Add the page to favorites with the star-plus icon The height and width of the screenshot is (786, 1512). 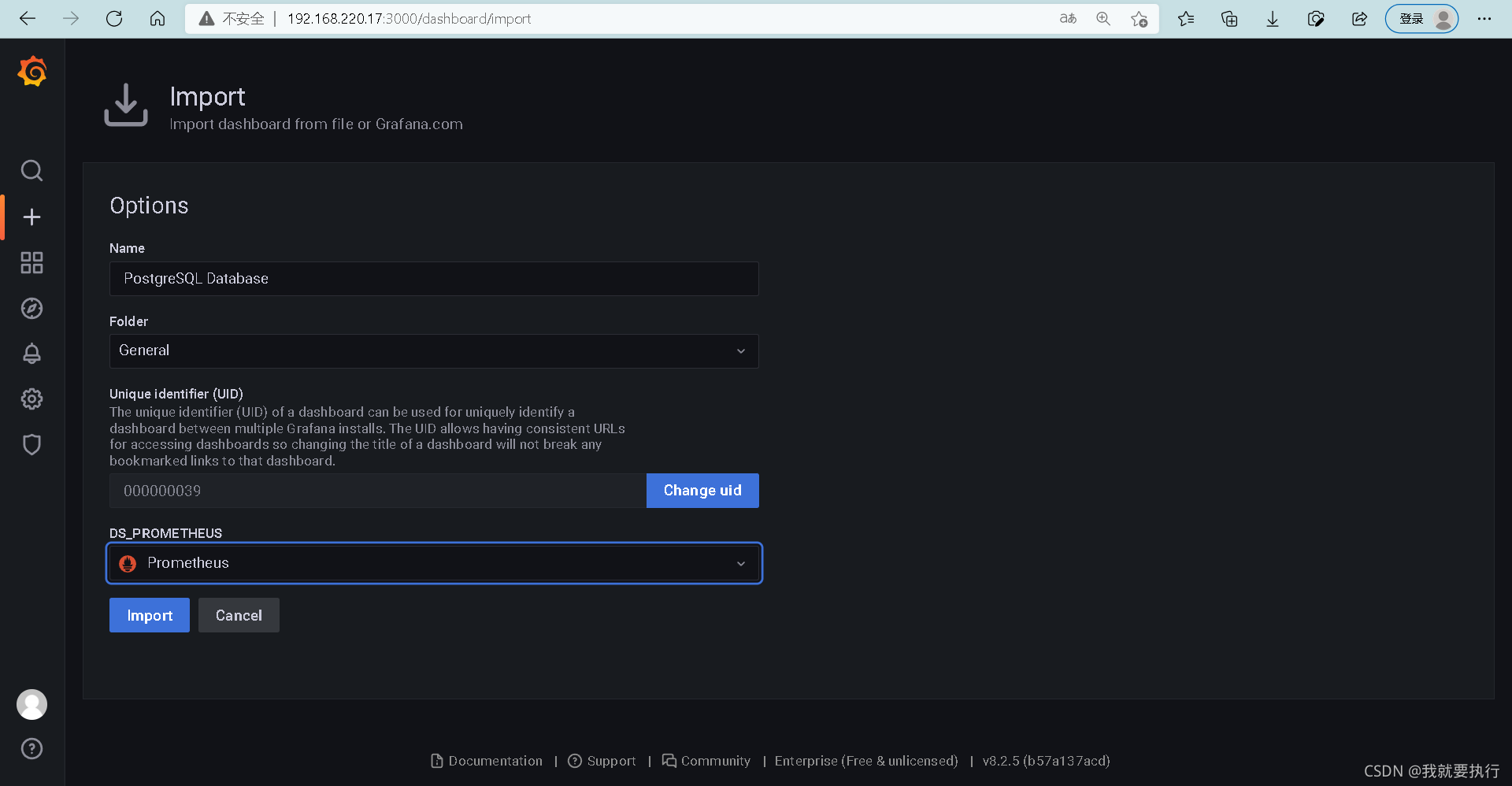coord(1139,18)
